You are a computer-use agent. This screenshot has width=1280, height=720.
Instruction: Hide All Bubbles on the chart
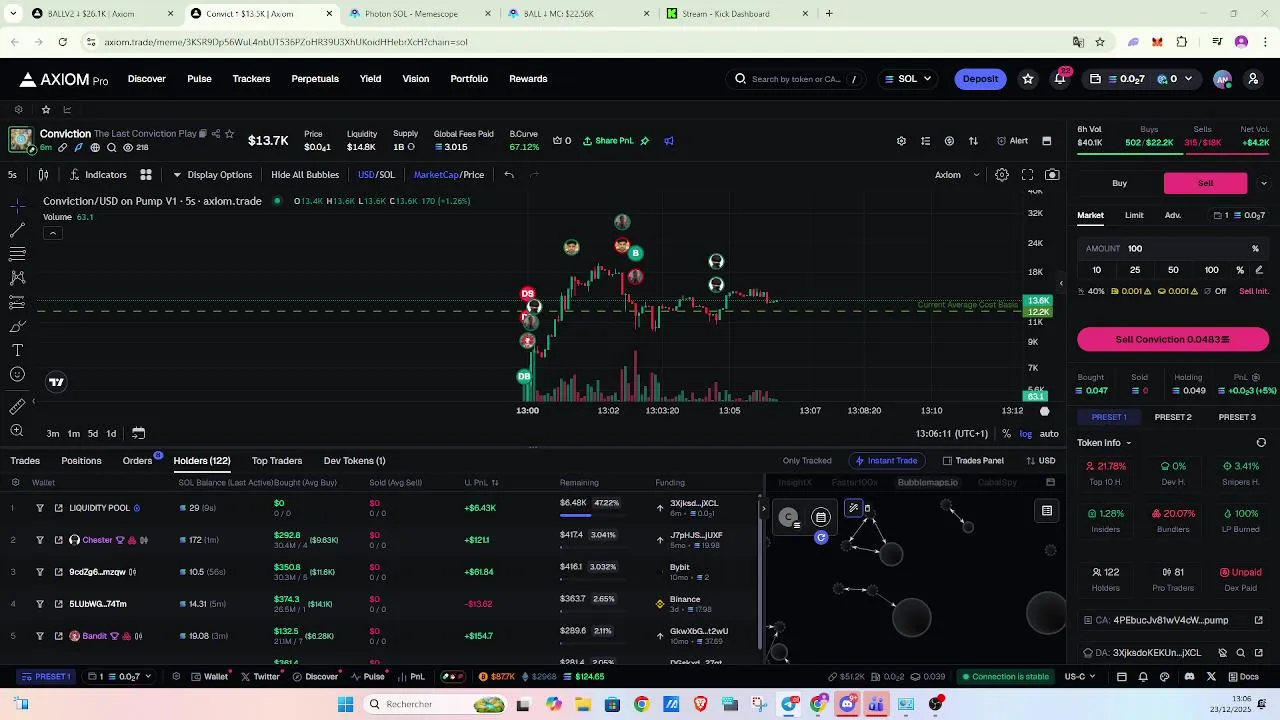305,175
